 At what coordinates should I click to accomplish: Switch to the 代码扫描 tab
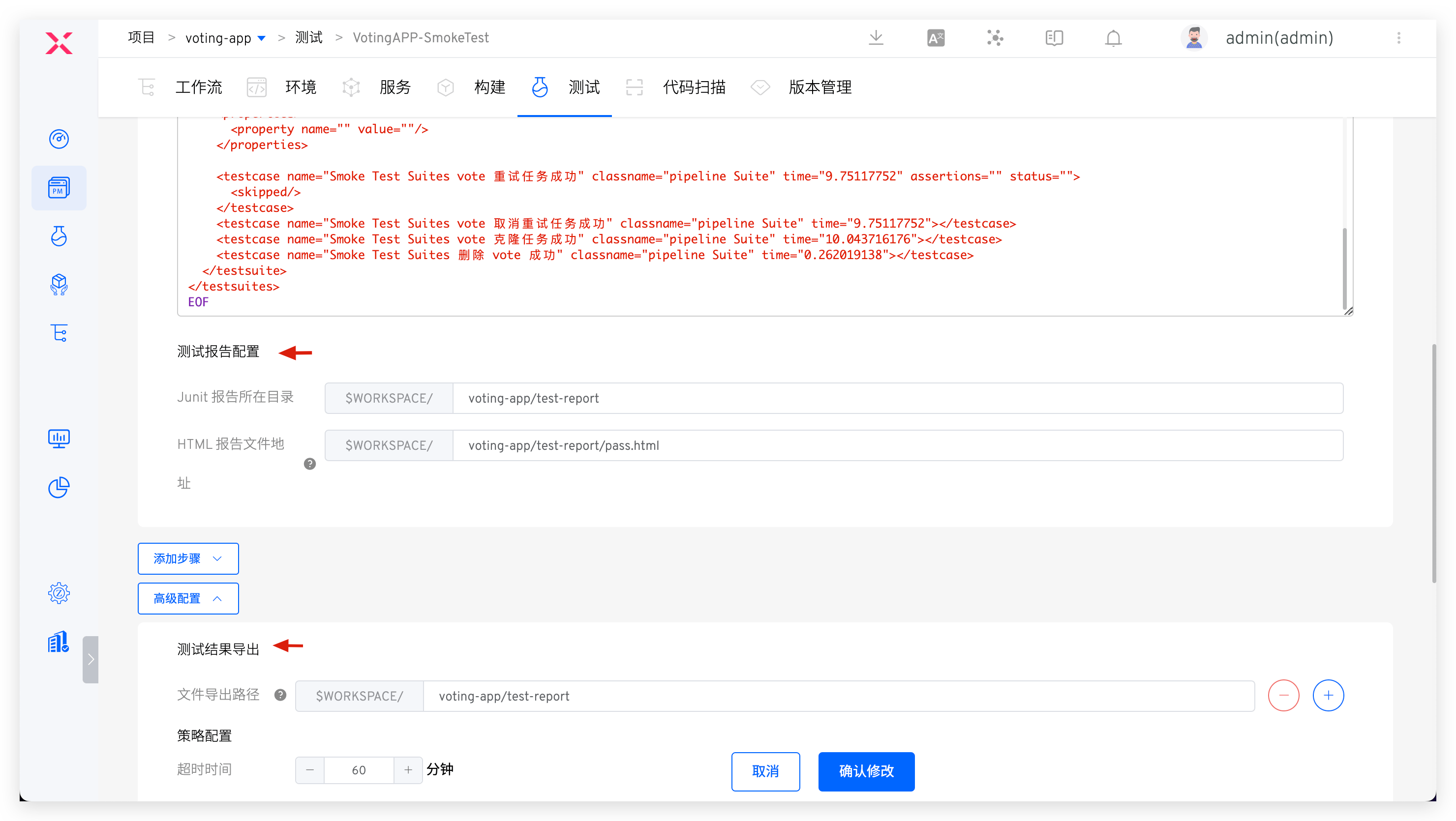click(694, 88)
